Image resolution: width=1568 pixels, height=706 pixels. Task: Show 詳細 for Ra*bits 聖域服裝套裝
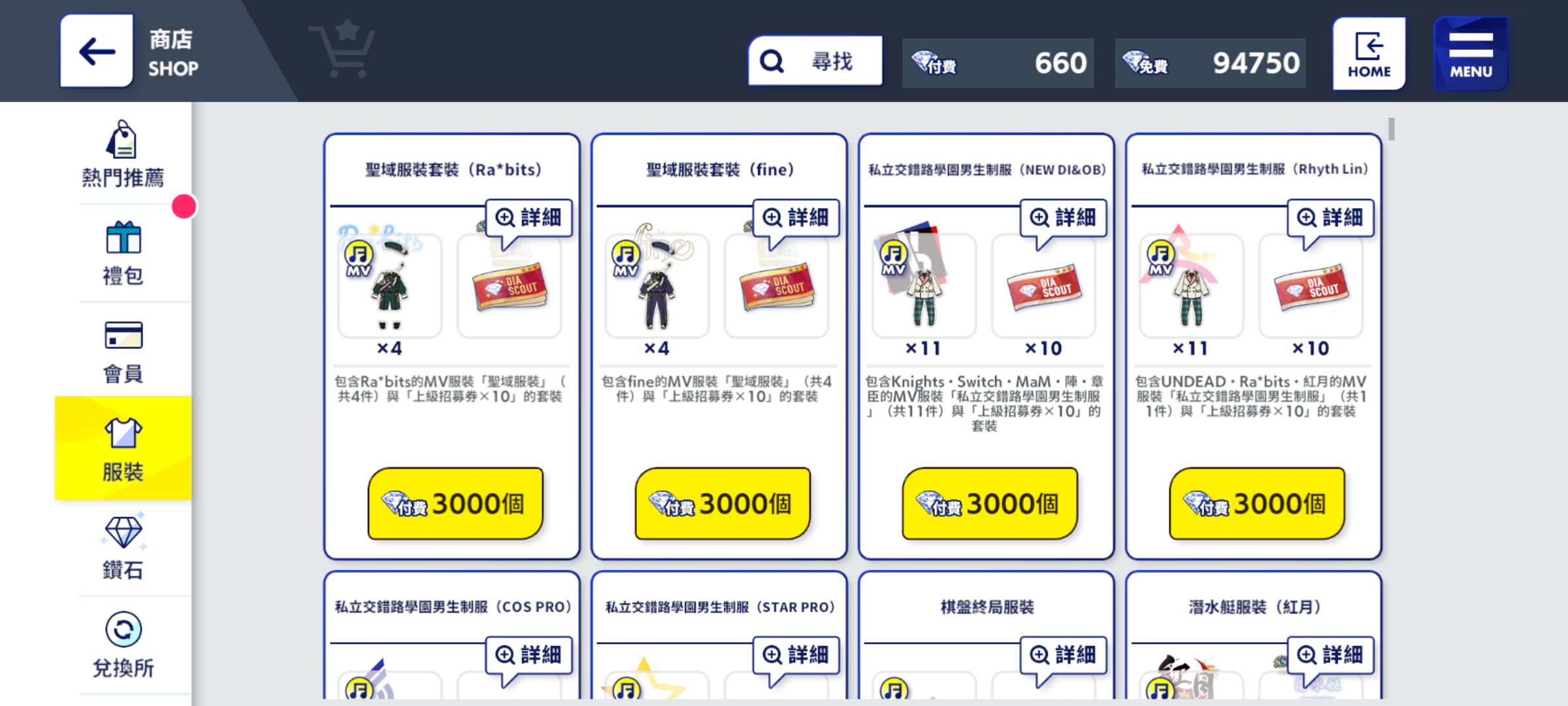[x=529, y=218]
